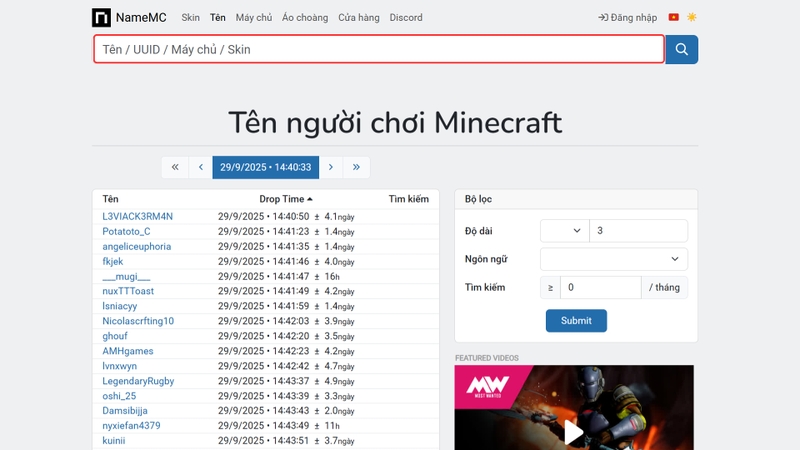Click the Tìm kiếm minimum value field

601,287
